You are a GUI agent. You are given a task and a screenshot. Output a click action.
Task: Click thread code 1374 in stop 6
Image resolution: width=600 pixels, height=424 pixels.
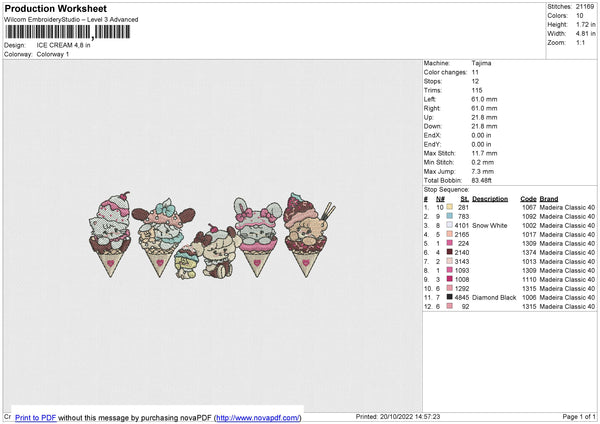point(529,252)
